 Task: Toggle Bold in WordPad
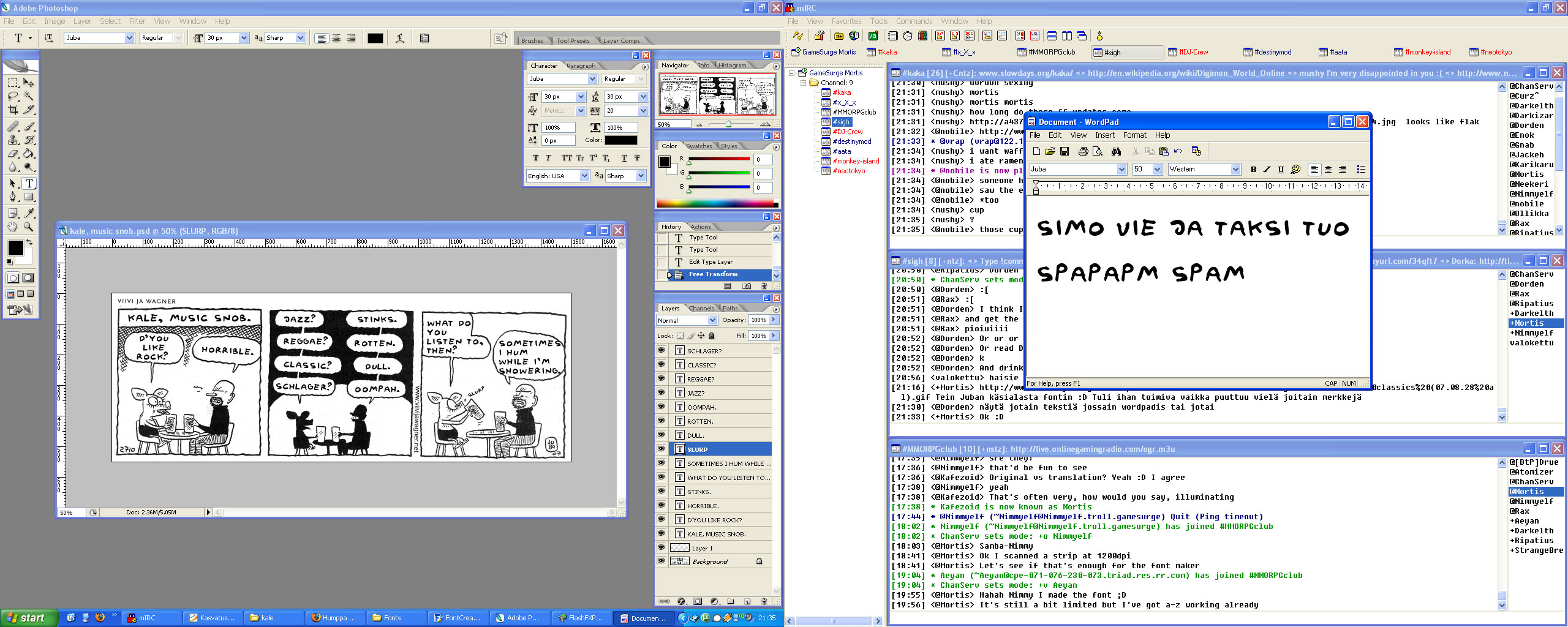tap(1253, 170)
